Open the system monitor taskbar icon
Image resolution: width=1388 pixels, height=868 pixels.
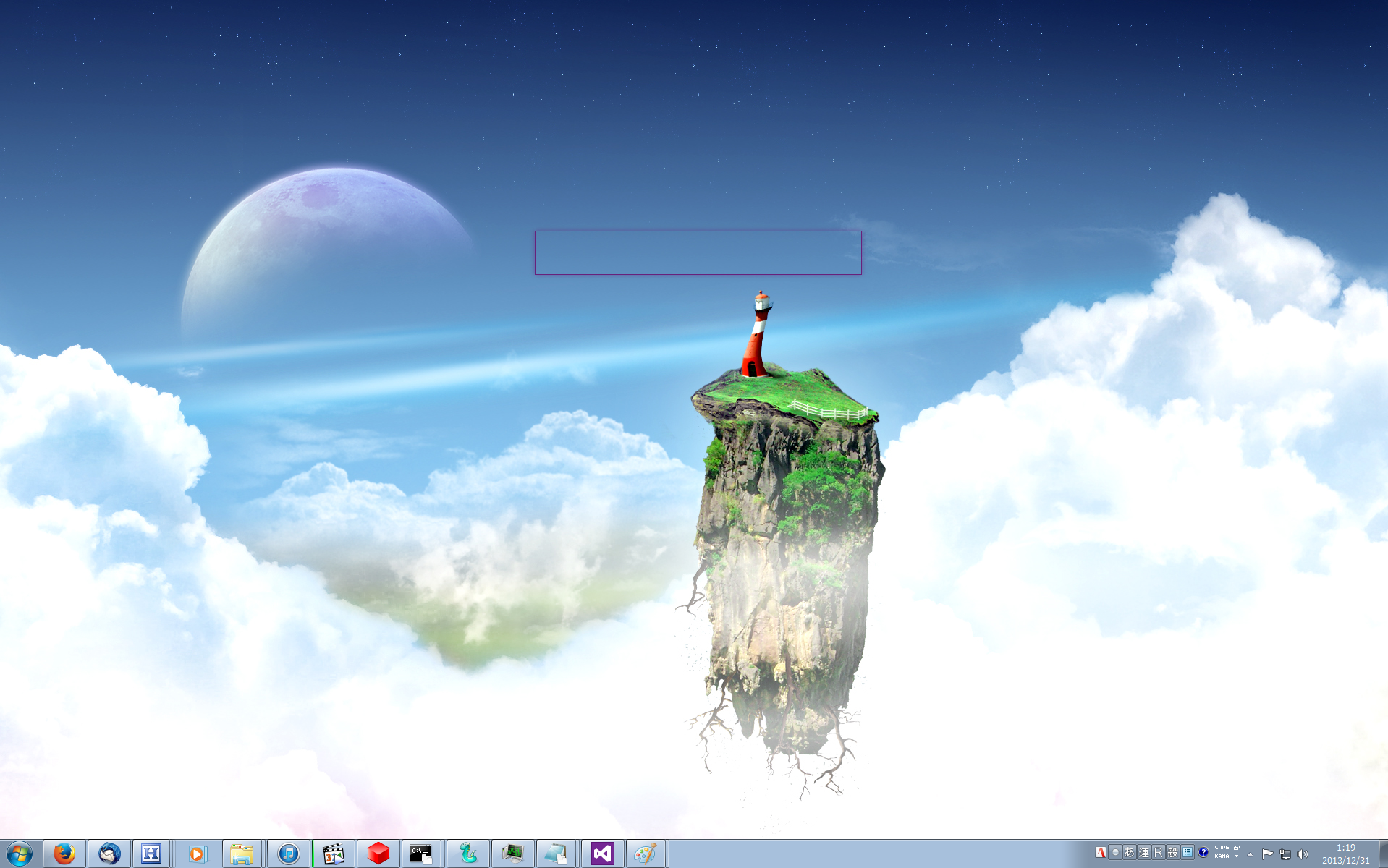point(513,854)
